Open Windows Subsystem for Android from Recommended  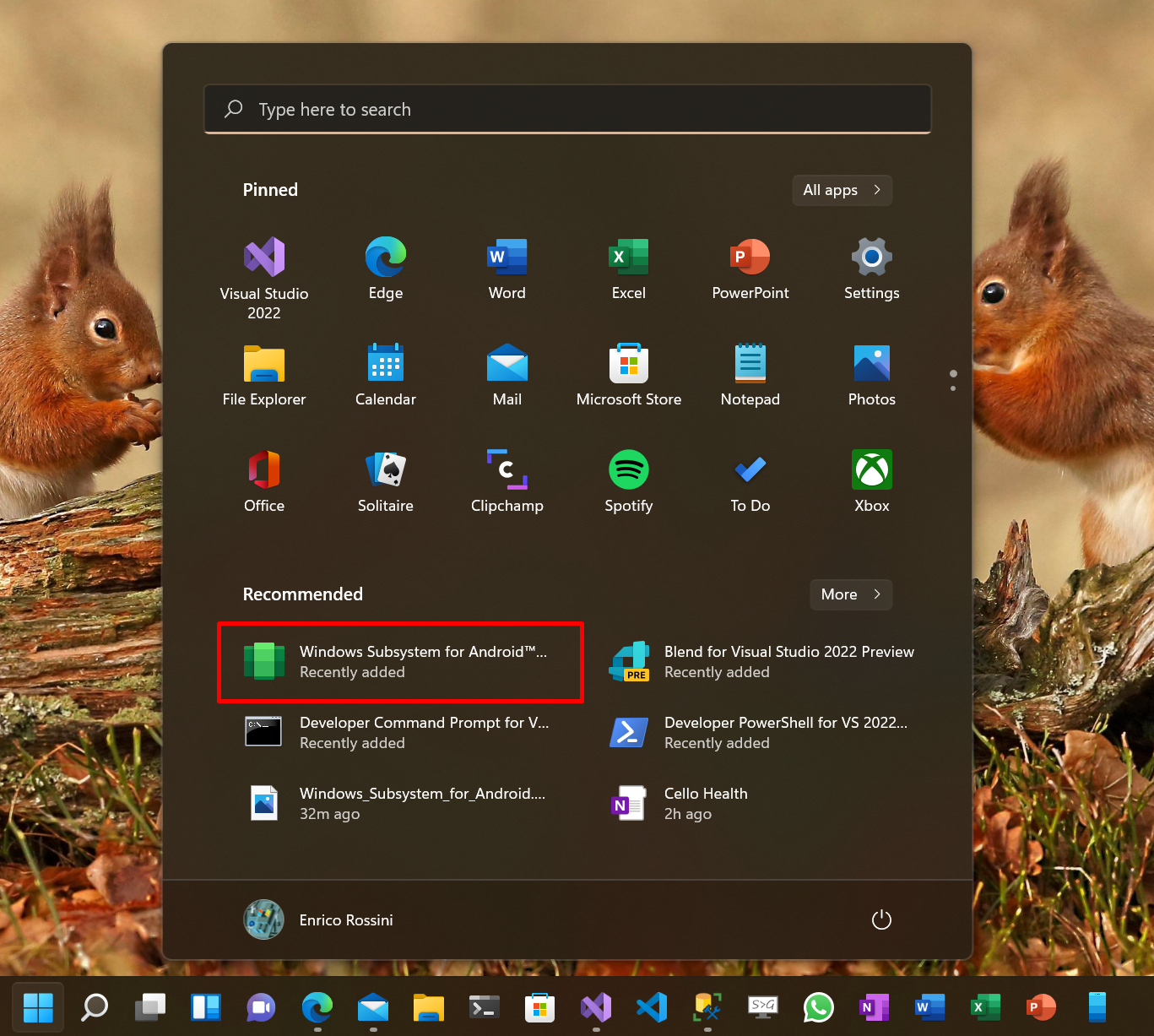(400, 662)
